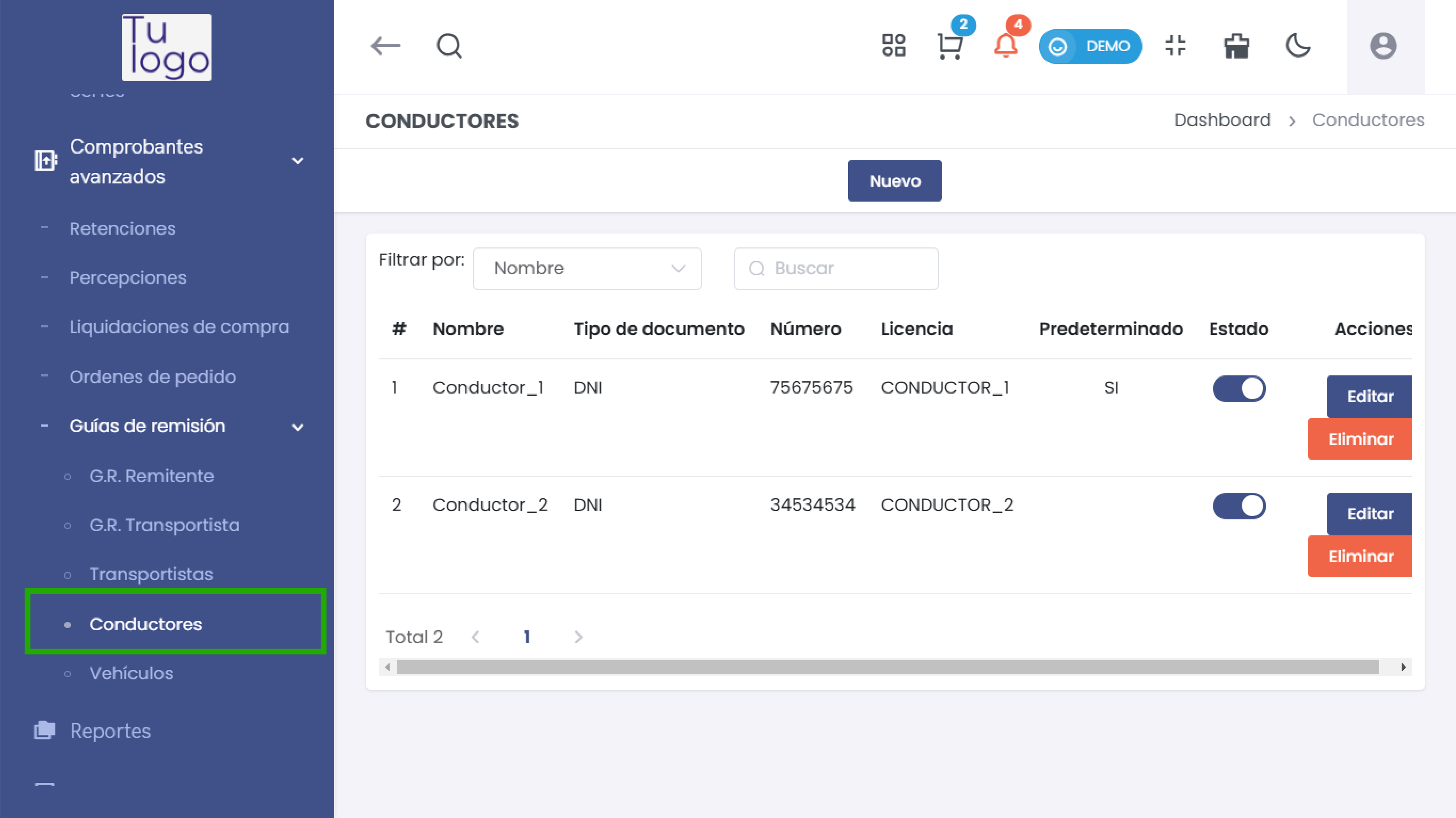
Task: Switch to dark mode moon icon
Action: click(1298, 46)
